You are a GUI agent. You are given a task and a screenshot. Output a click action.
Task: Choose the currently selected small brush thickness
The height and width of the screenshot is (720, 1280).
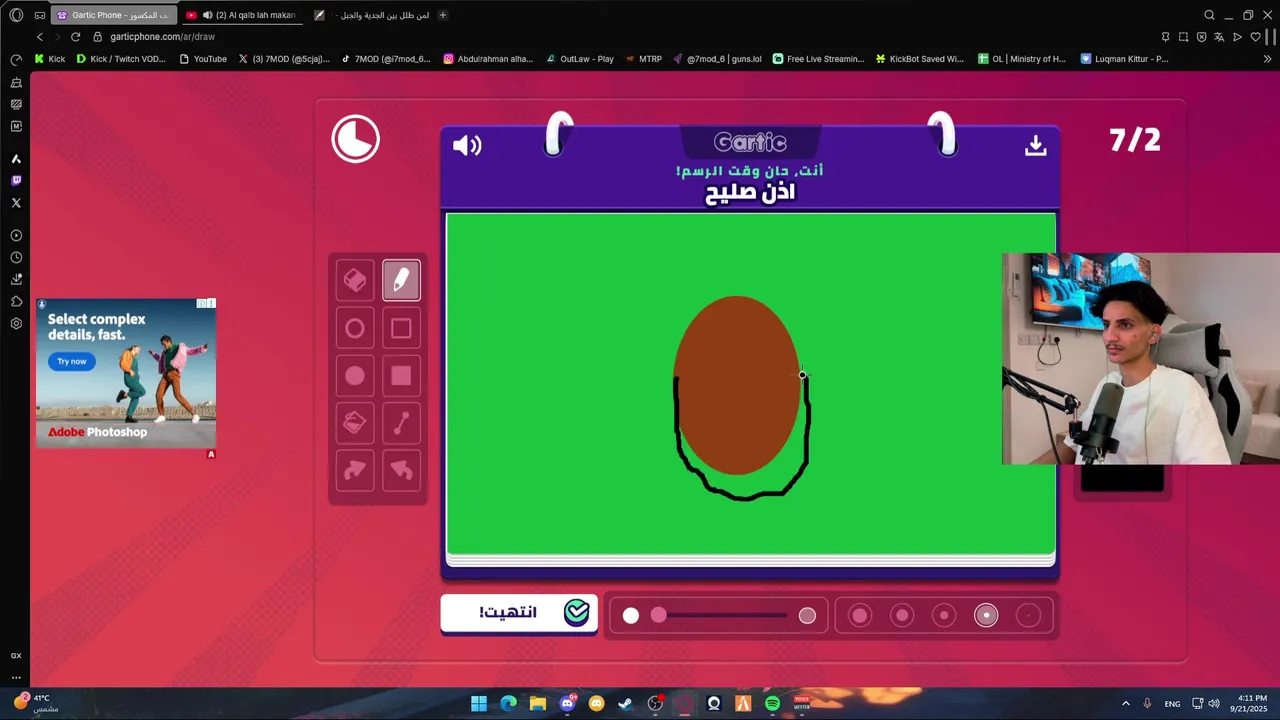[x=986, y=616]
